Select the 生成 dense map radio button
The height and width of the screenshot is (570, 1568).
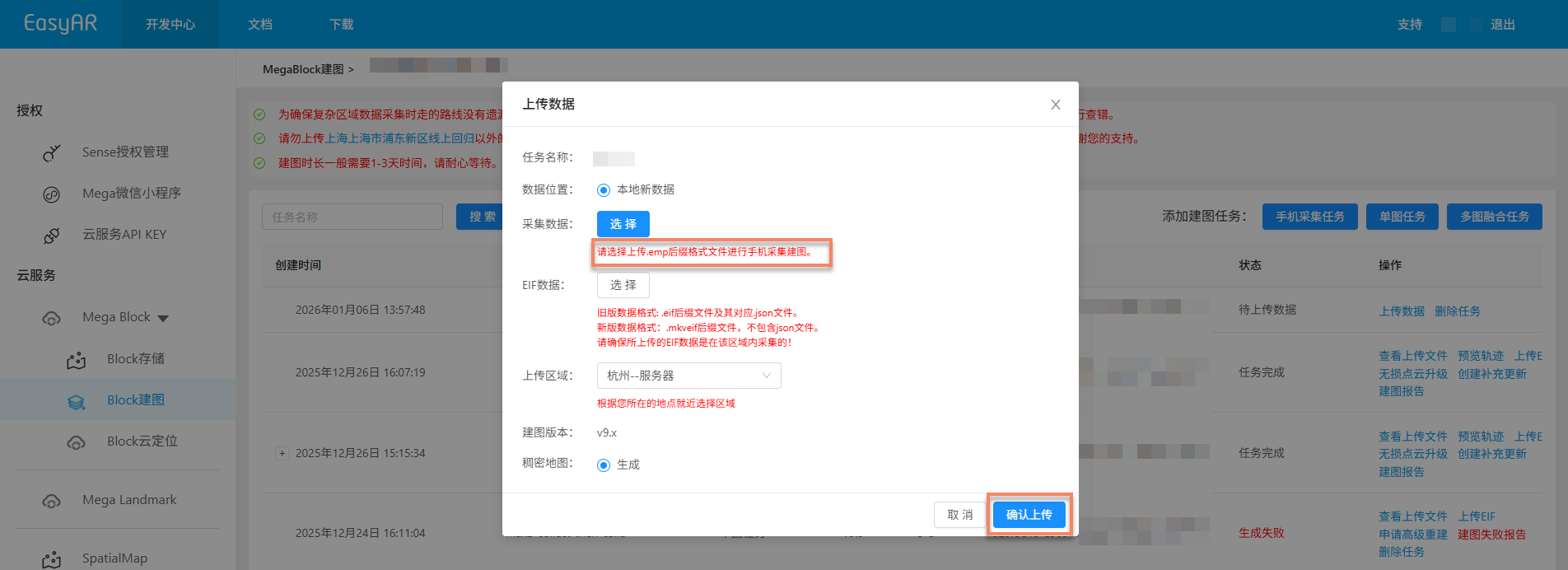pyautogui.click(x=604, y=465)
